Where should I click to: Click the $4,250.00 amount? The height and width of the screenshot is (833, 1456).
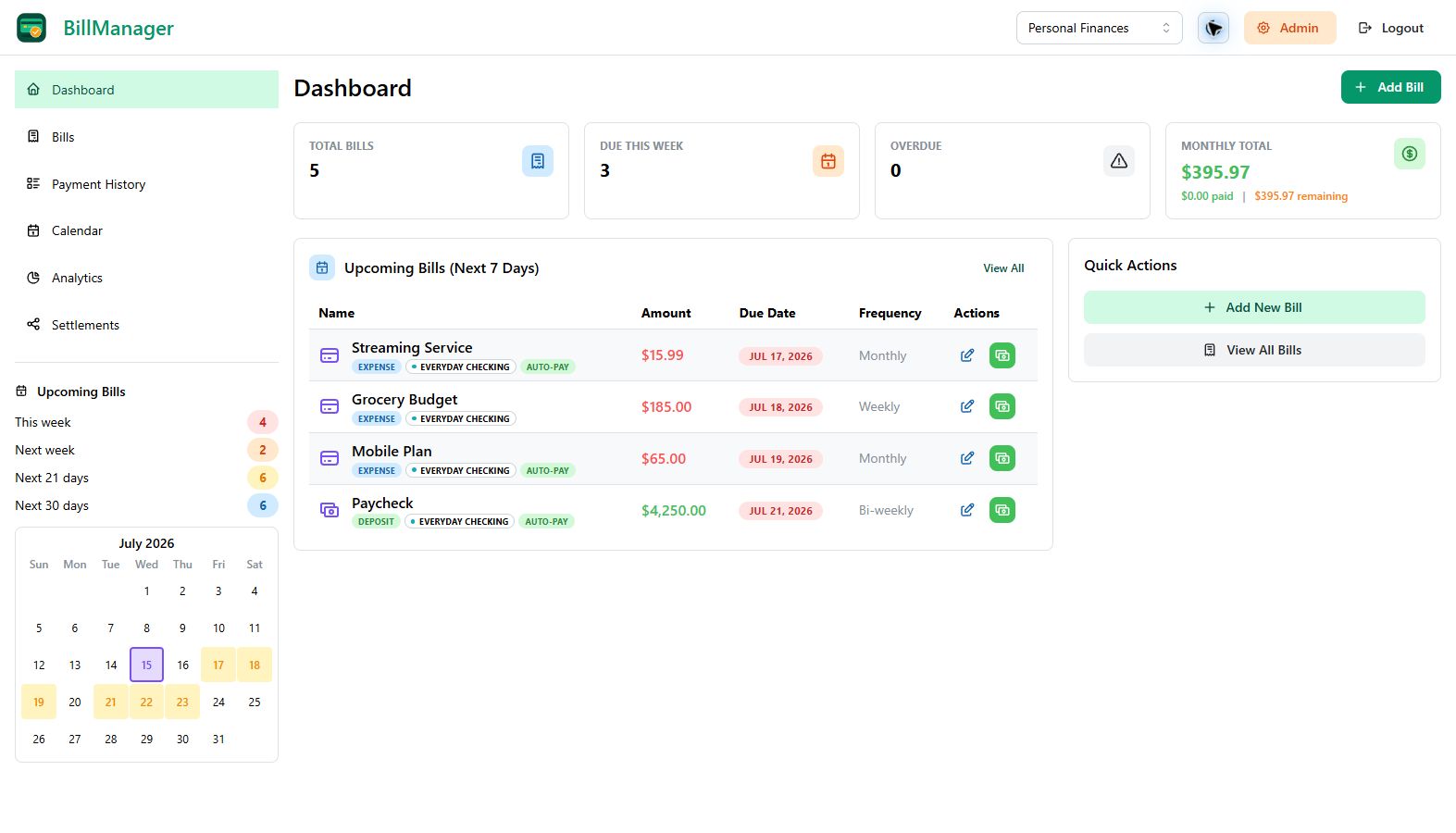pyautogui.click(x=674, y=510)
